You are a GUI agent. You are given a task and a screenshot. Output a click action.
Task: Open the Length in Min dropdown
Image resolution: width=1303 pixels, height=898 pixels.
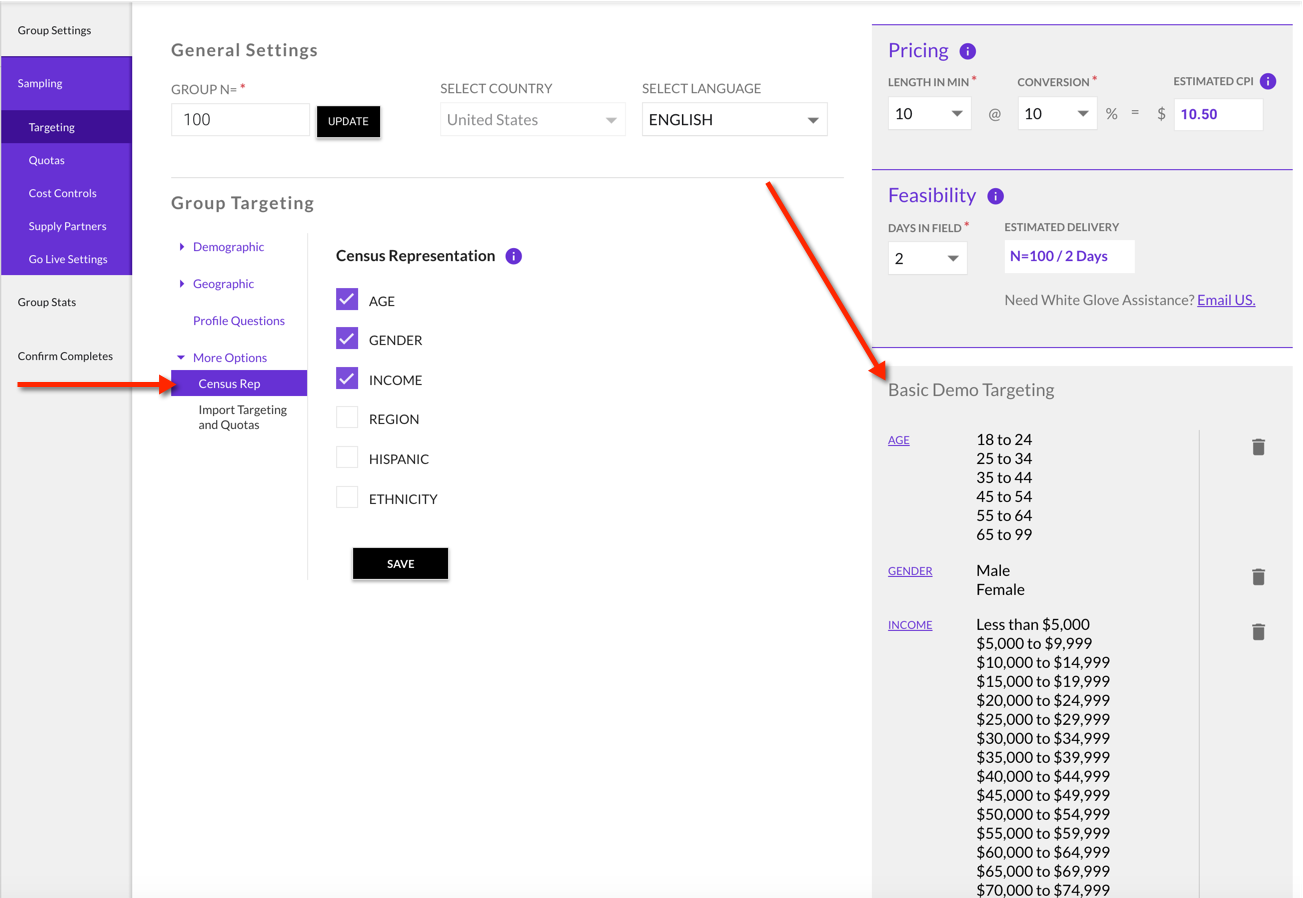point(929,114)
